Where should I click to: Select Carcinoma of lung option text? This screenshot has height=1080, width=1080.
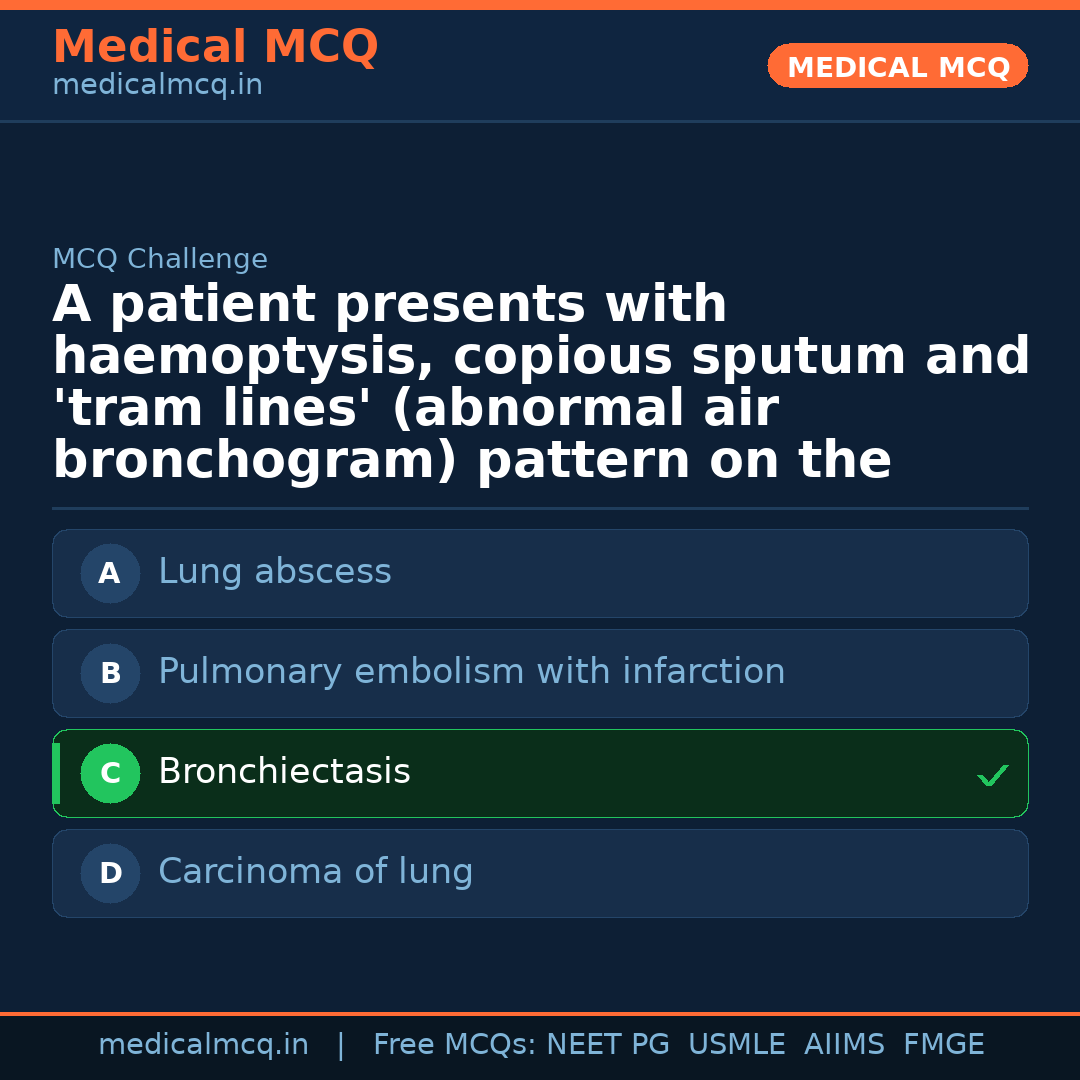[315, 872]
